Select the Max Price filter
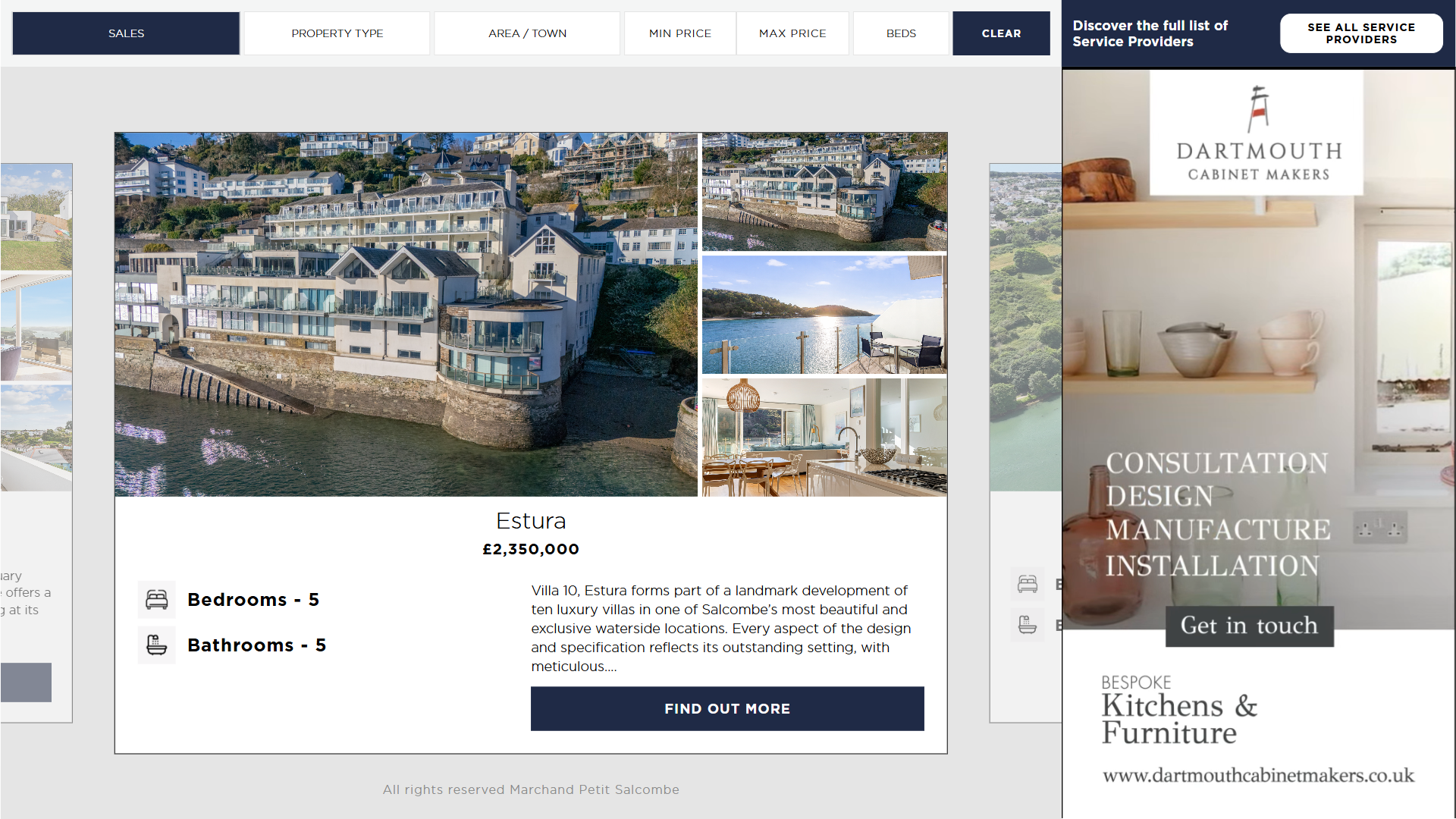The width and height of the screenshot is (1456, 819). pos(792,33)
